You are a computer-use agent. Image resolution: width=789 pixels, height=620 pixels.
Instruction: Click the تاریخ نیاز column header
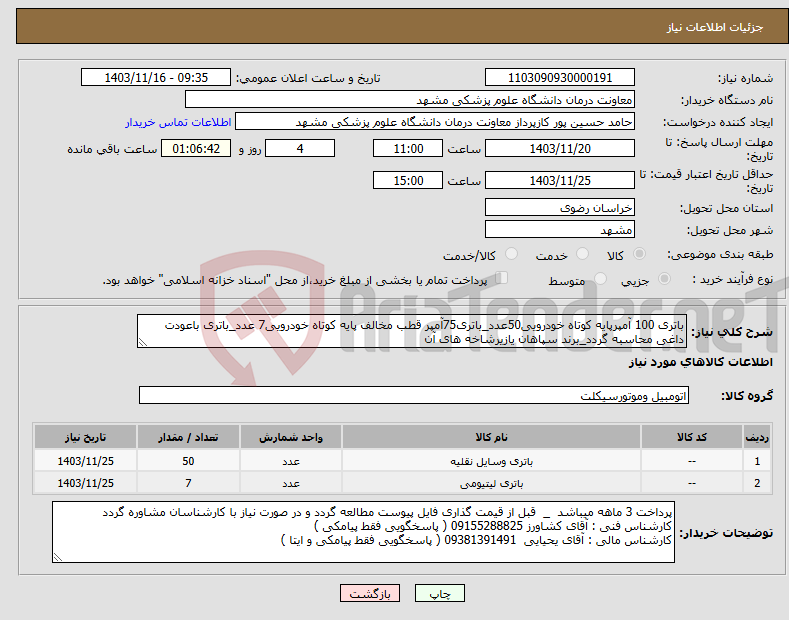(86, 437)
